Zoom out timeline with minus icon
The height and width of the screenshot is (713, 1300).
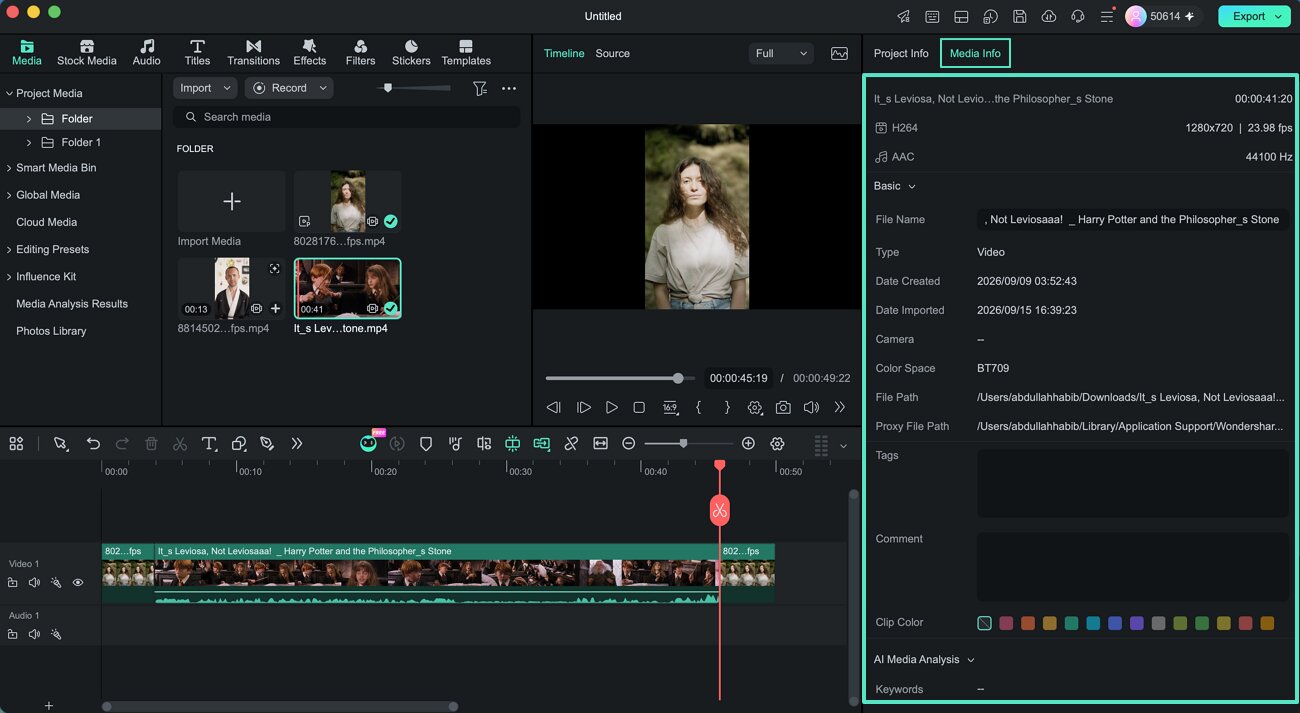tap(629, 444)
